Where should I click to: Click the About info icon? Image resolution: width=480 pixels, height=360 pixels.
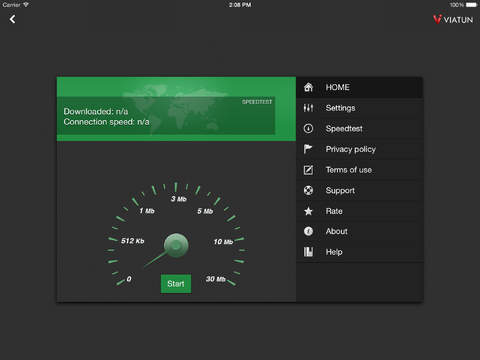308,231
